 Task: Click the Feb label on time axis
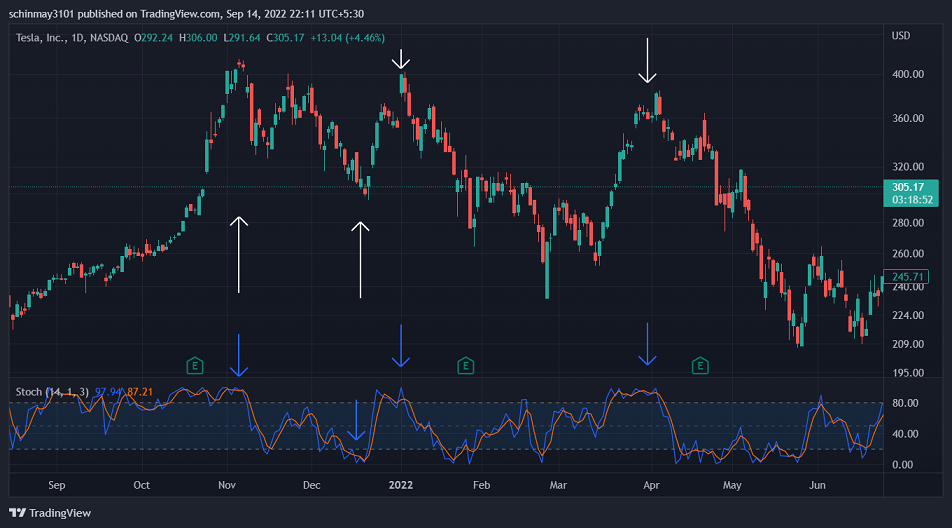(x=481, y=485)
